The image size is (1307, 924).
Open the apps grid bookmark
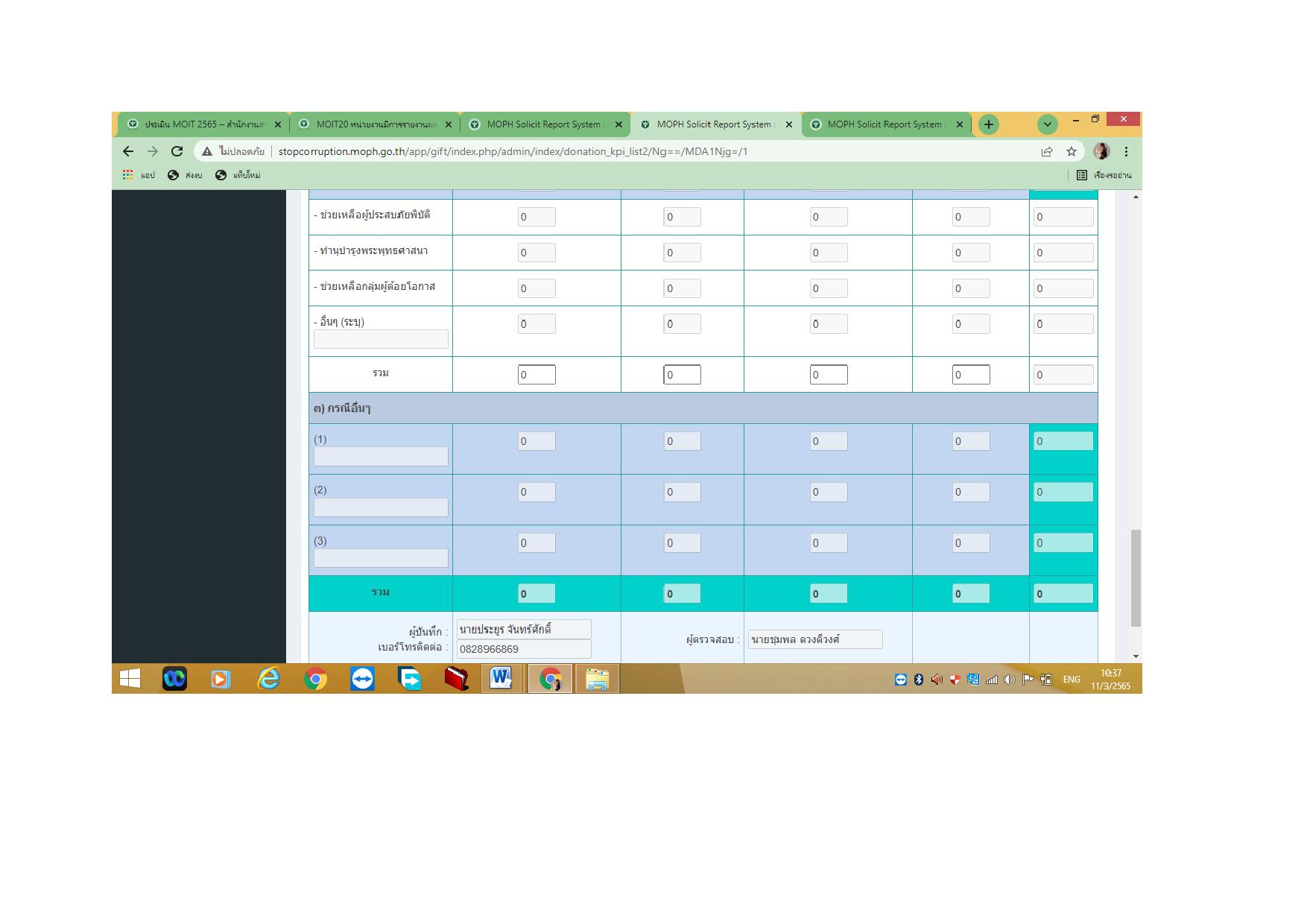[139, 175]
